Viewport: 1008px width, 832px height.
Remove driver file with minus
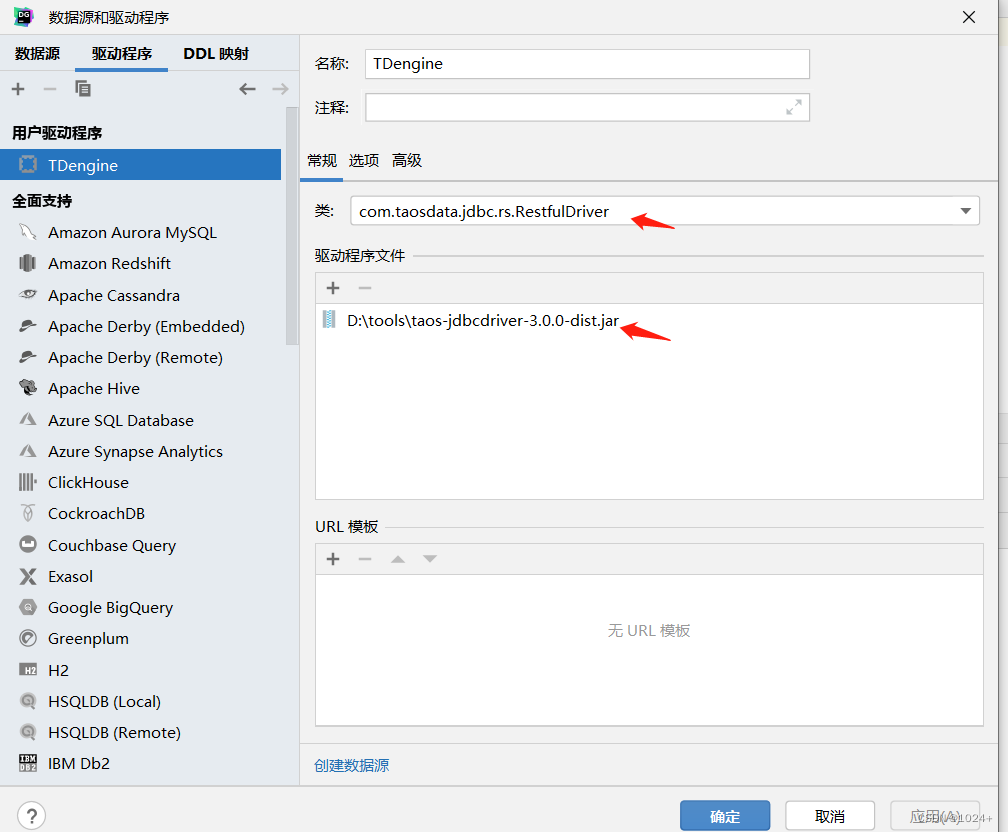click(364, 288)
